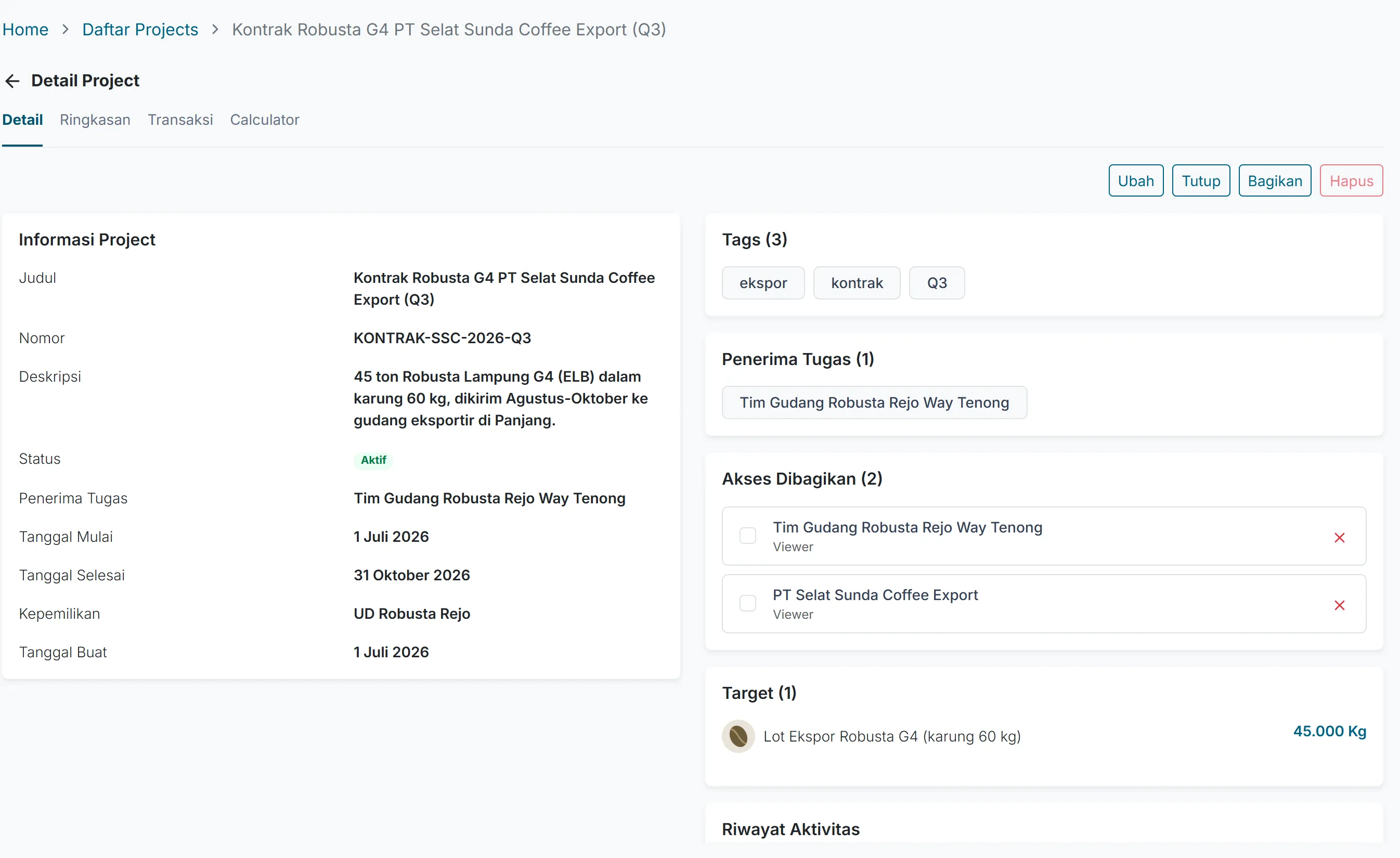Click the back arrow beside Detail Project
The image size is (1400, 858).
12,81
